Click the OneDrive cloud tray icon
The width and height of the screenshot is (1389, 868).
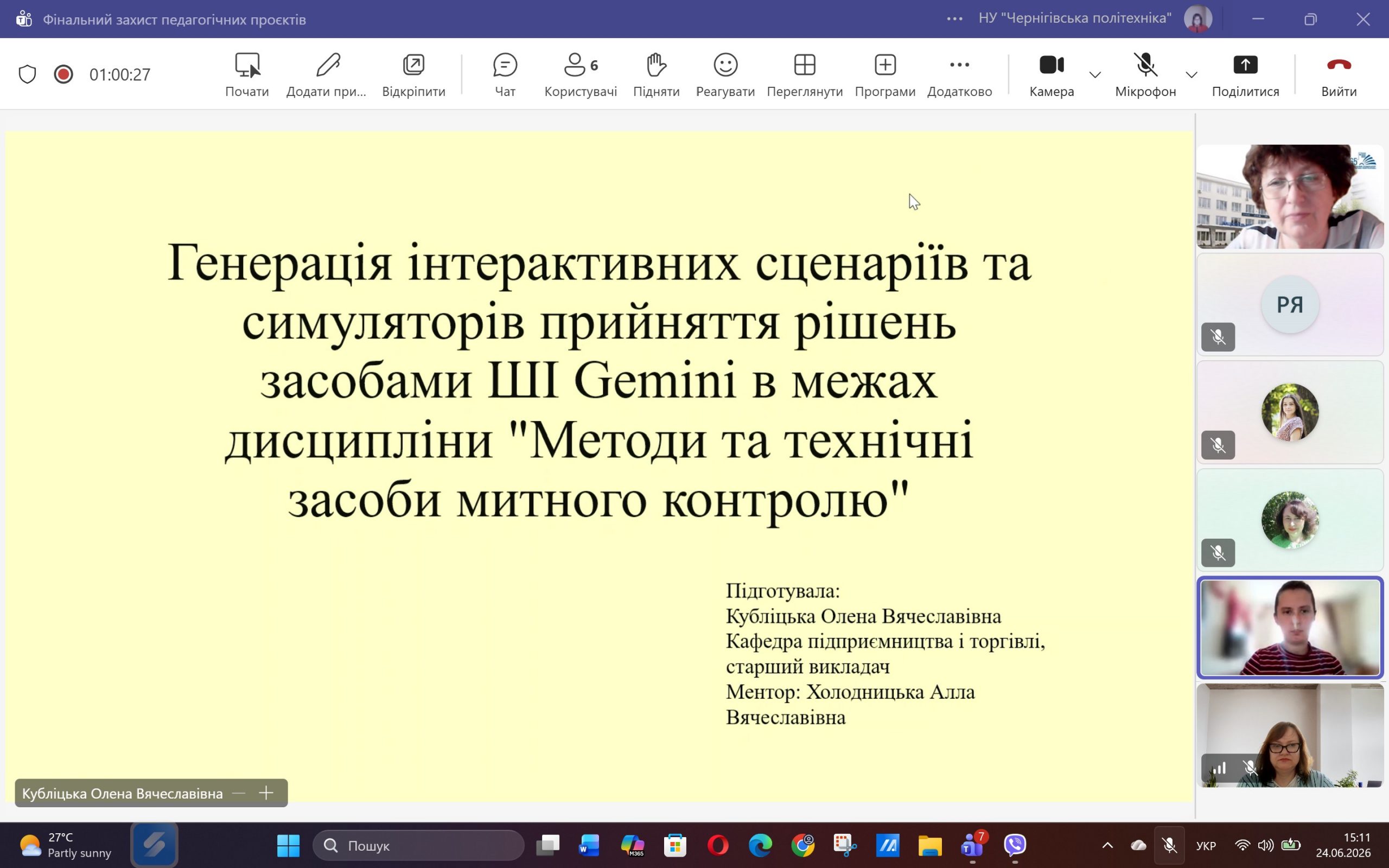pyautogui.click(x=1138, y=845)
